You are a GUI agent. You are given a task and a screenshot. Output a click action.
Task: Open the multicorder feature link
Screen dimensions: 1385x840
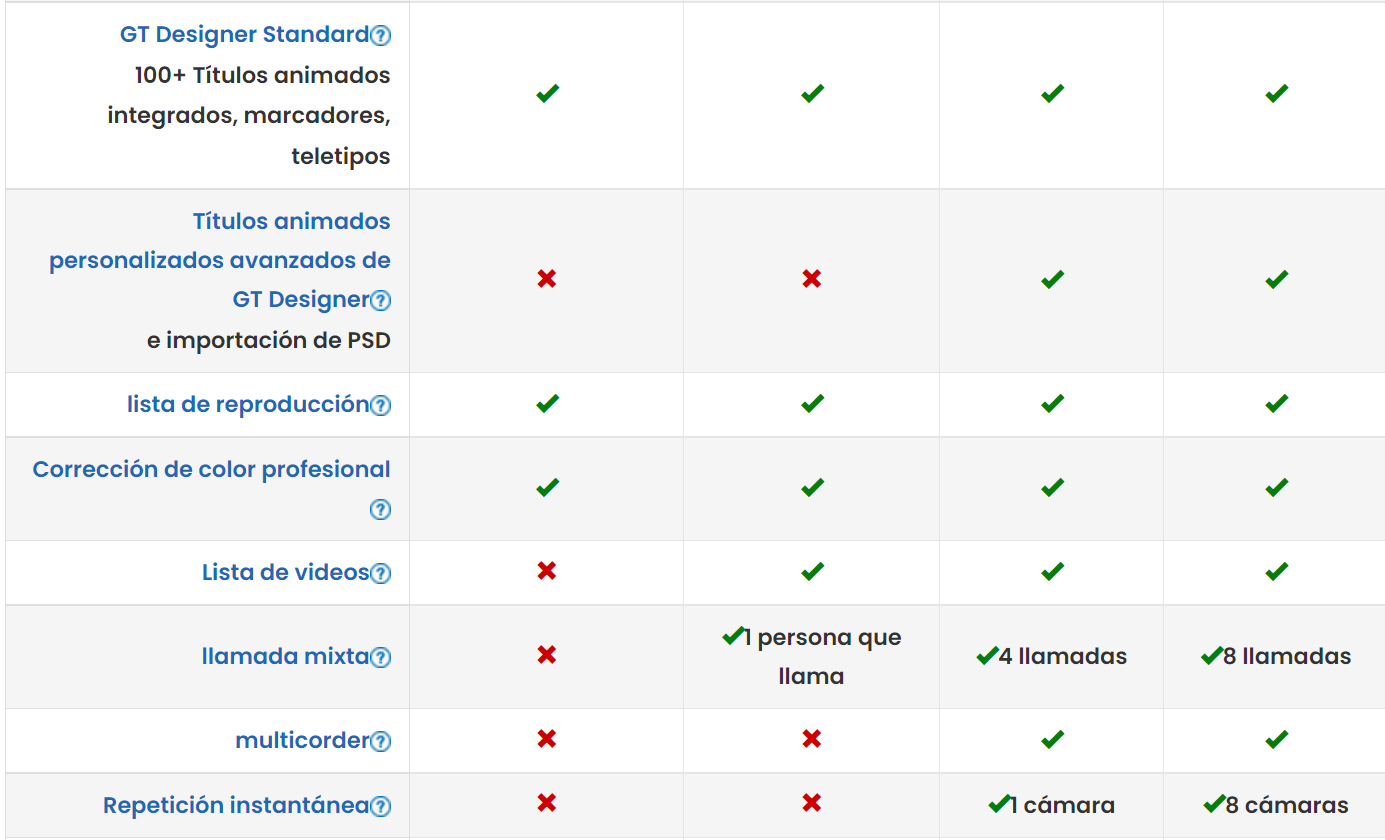302,740
